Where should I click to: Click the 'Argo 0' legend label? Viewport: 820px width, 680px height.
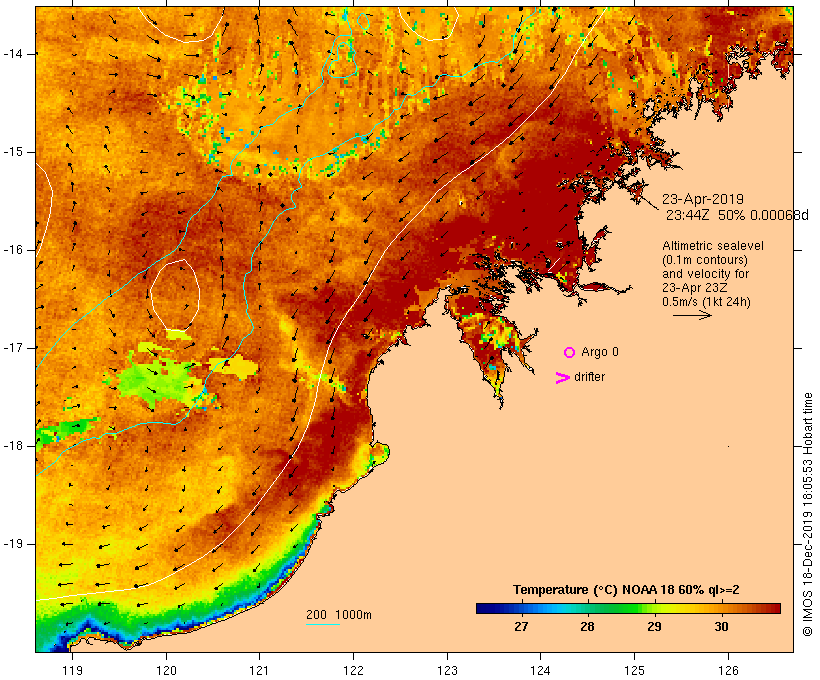tap(600, 352)
